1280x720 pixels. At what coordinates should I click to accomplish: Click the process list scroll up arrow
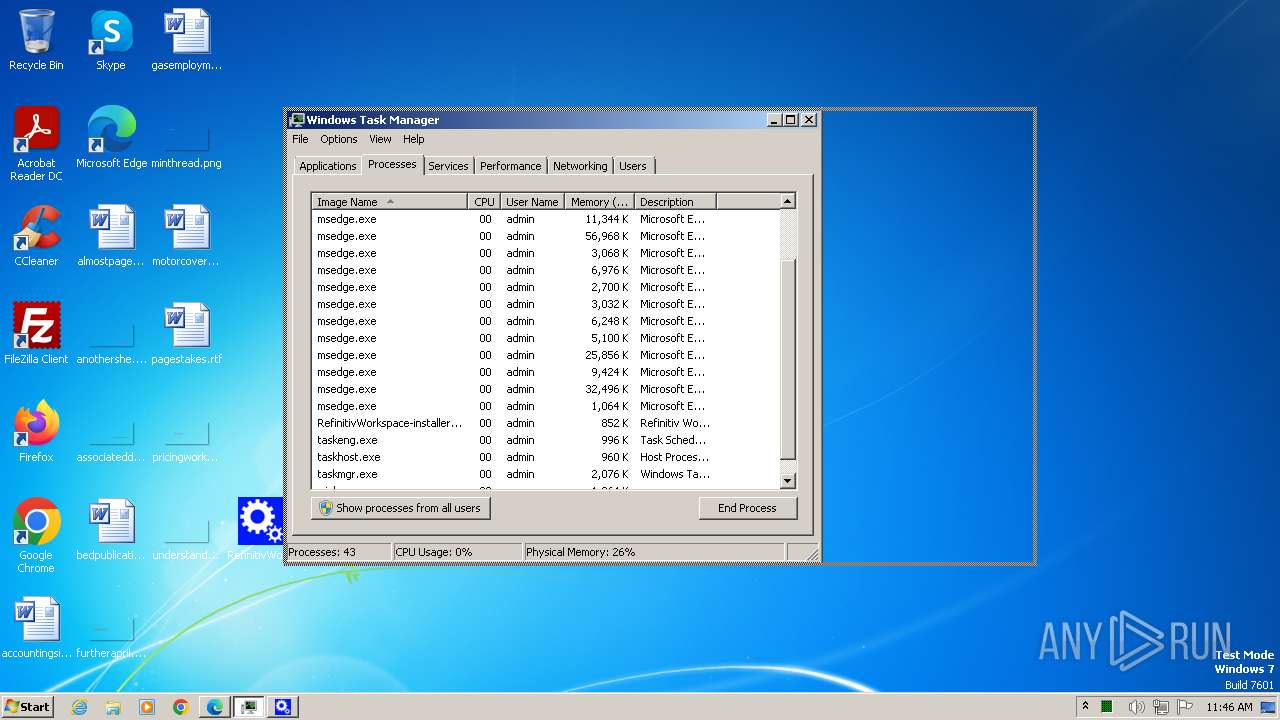tap(787, 201)
